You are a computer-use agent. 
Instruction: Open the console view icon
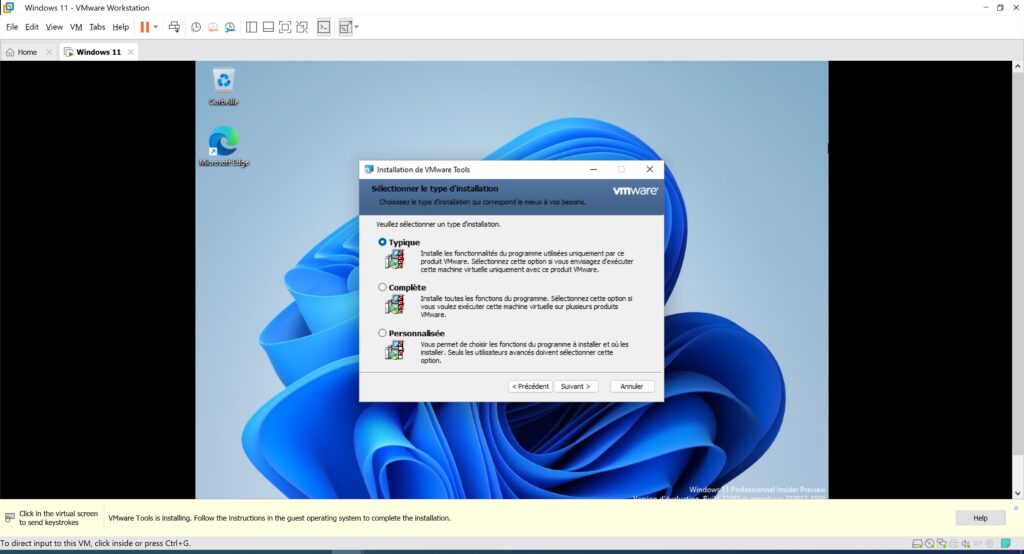324,27
